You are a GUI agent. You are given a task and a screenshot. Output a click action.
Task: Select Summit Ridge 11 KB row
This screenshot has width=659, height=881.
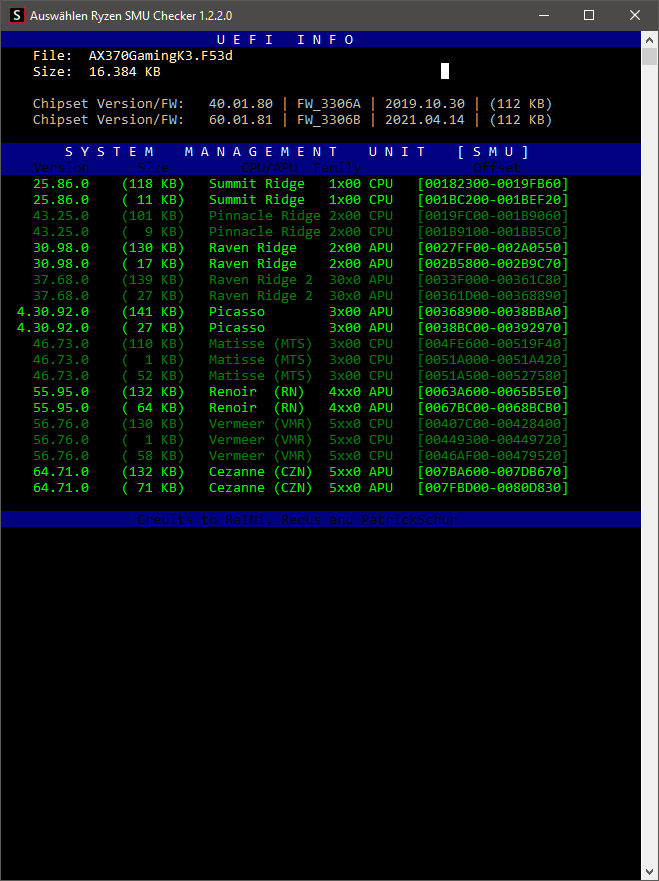pyautogui.click(x=301, y=199)
